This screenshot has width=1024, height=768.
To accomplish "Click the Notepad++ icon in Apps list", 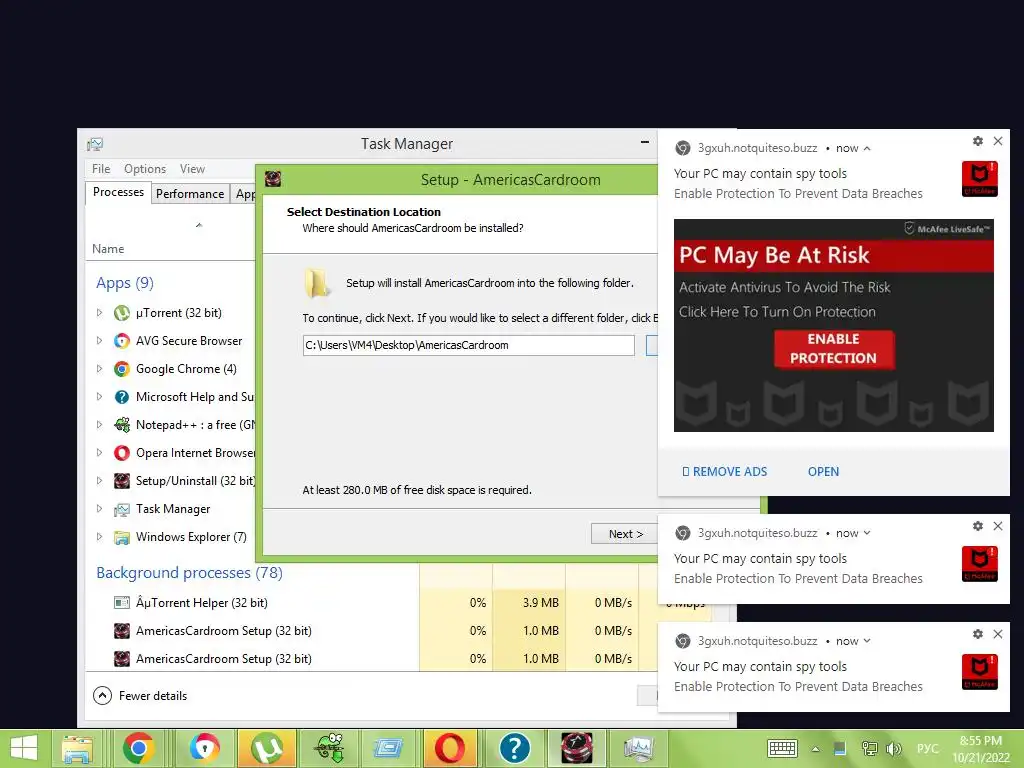I will (x=121, y=425).
